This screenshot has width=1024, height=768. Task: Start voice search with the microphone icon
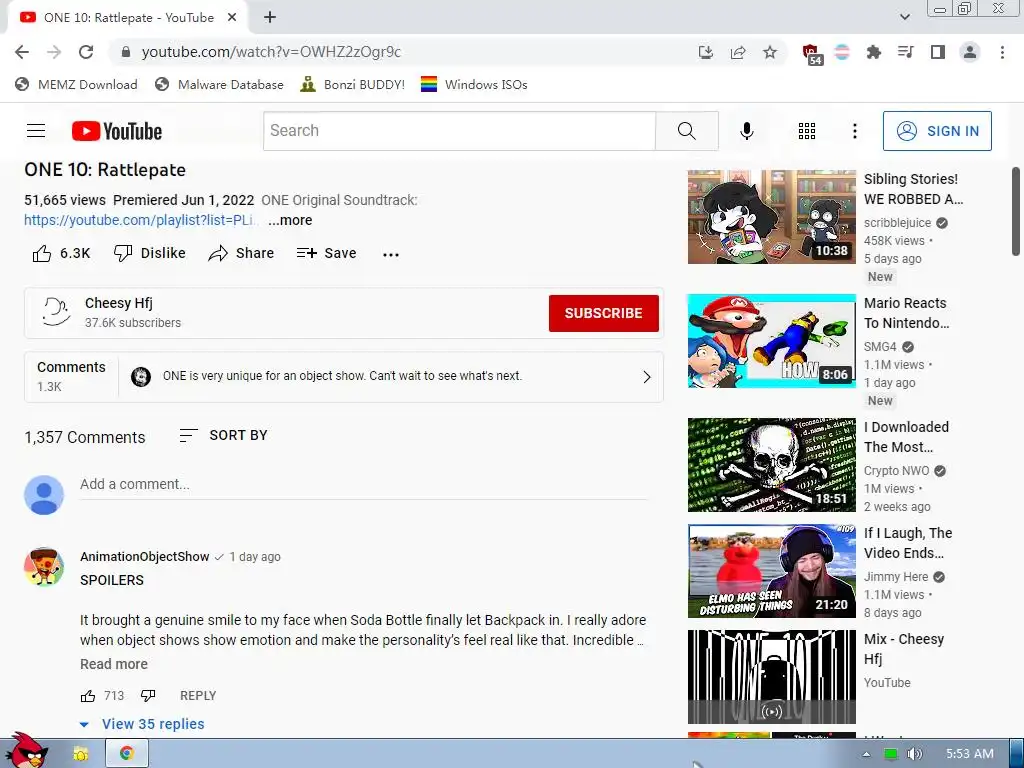pos(746,131)
